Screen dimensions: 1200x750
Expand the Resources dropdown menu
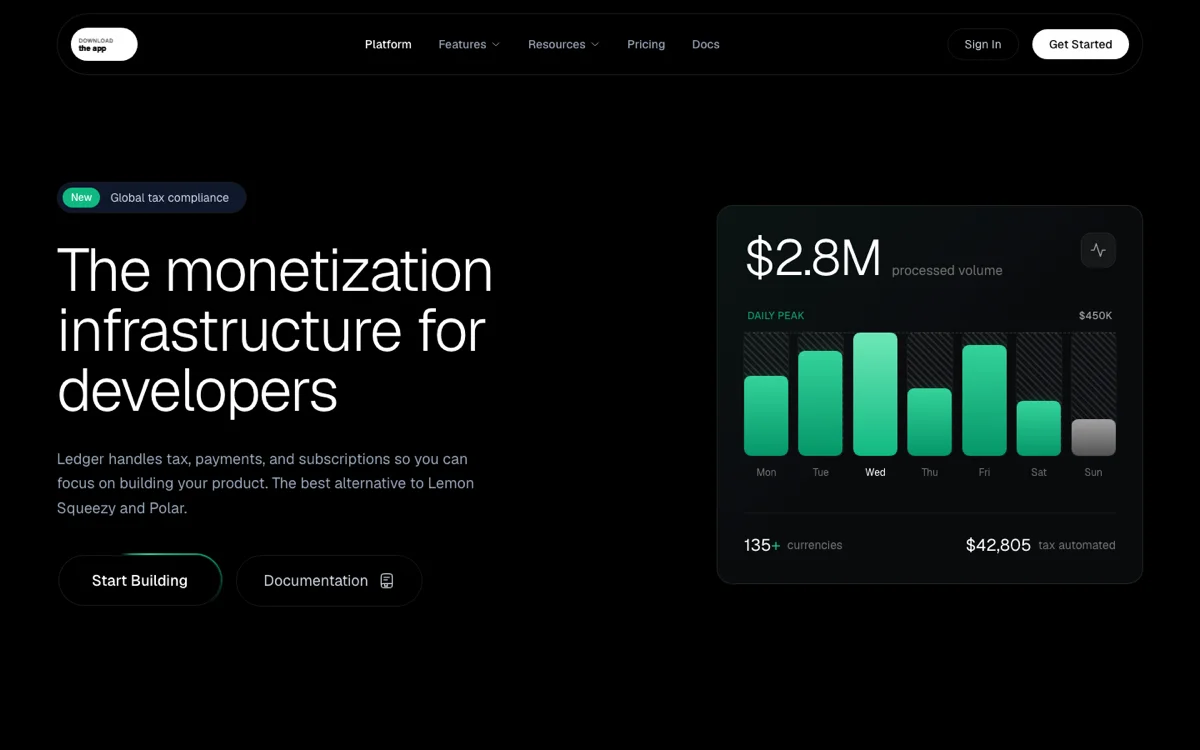pyautogui.click(x=564, y=44)
